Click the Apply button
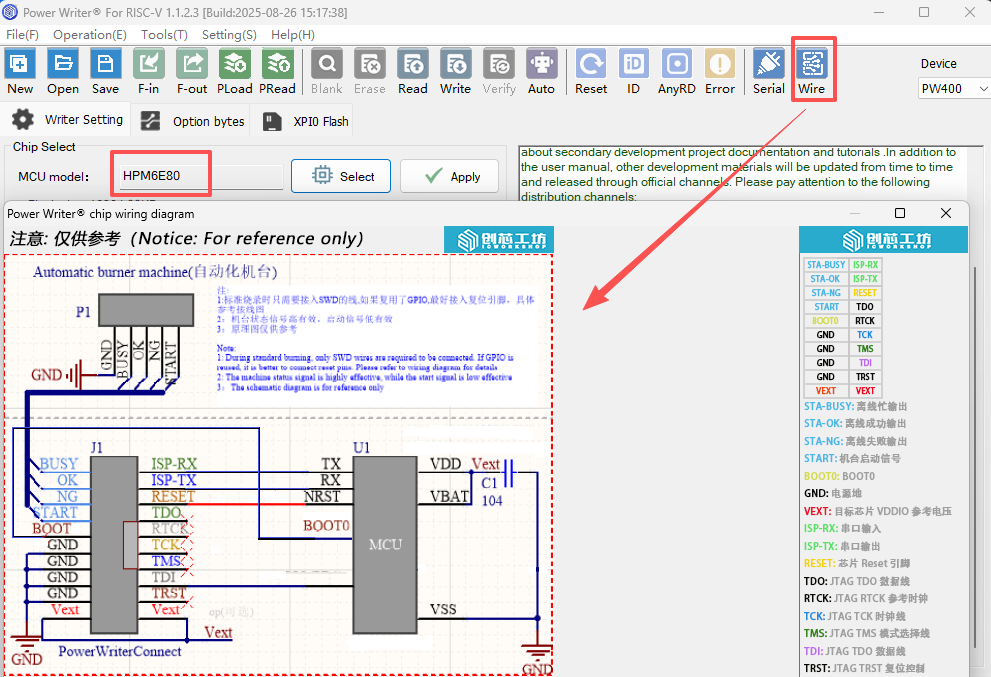The height and width of the screenshot is (677, 991). click(449, 176)
